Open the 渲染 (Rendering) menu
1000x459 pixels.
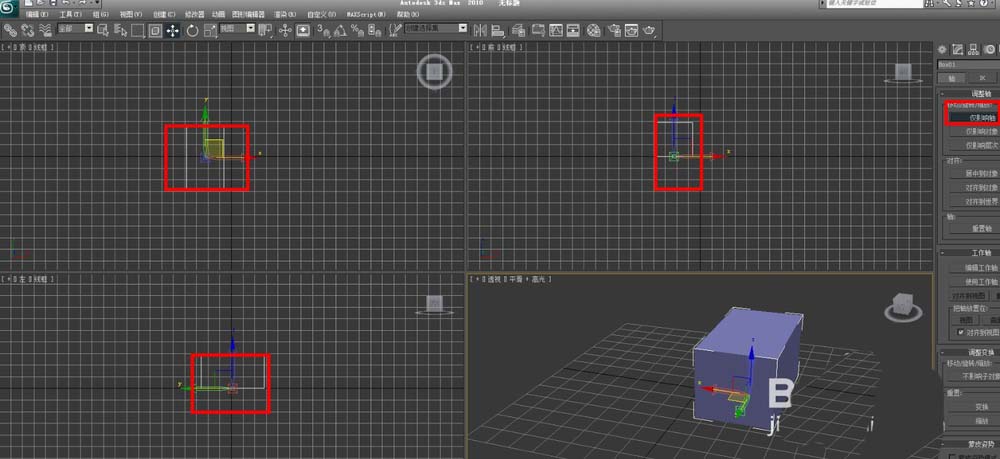click(x=284, y=14)
